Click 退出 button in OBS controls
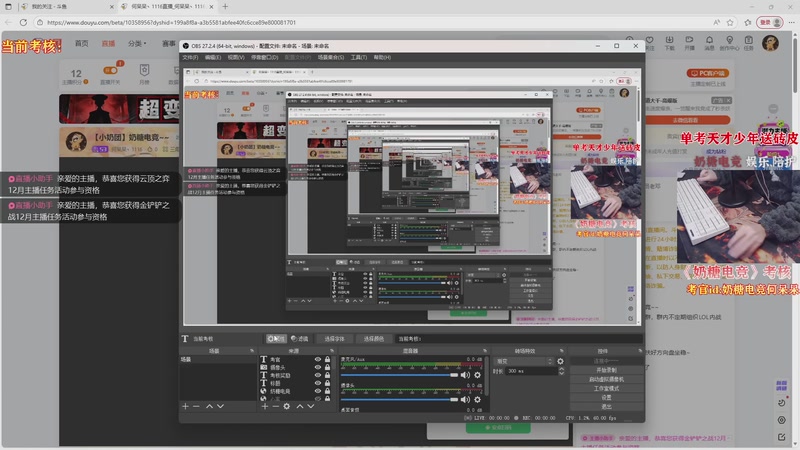The width and height of the screenshot is (800, 450). pos(606,407)
